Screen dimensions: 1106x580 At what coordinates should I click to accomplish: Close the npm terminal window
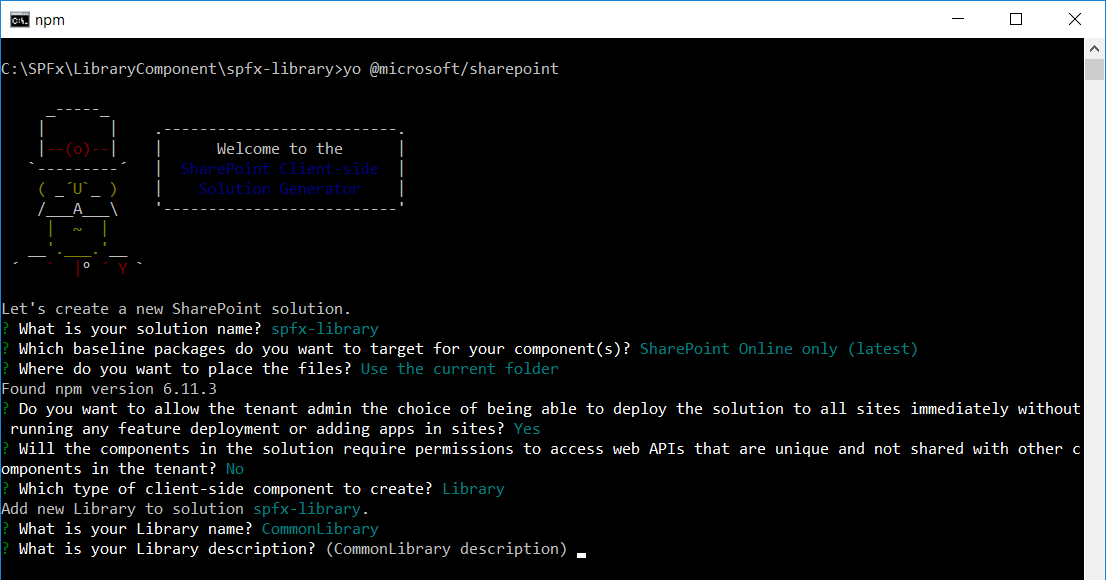click(x=1075, y=19)
